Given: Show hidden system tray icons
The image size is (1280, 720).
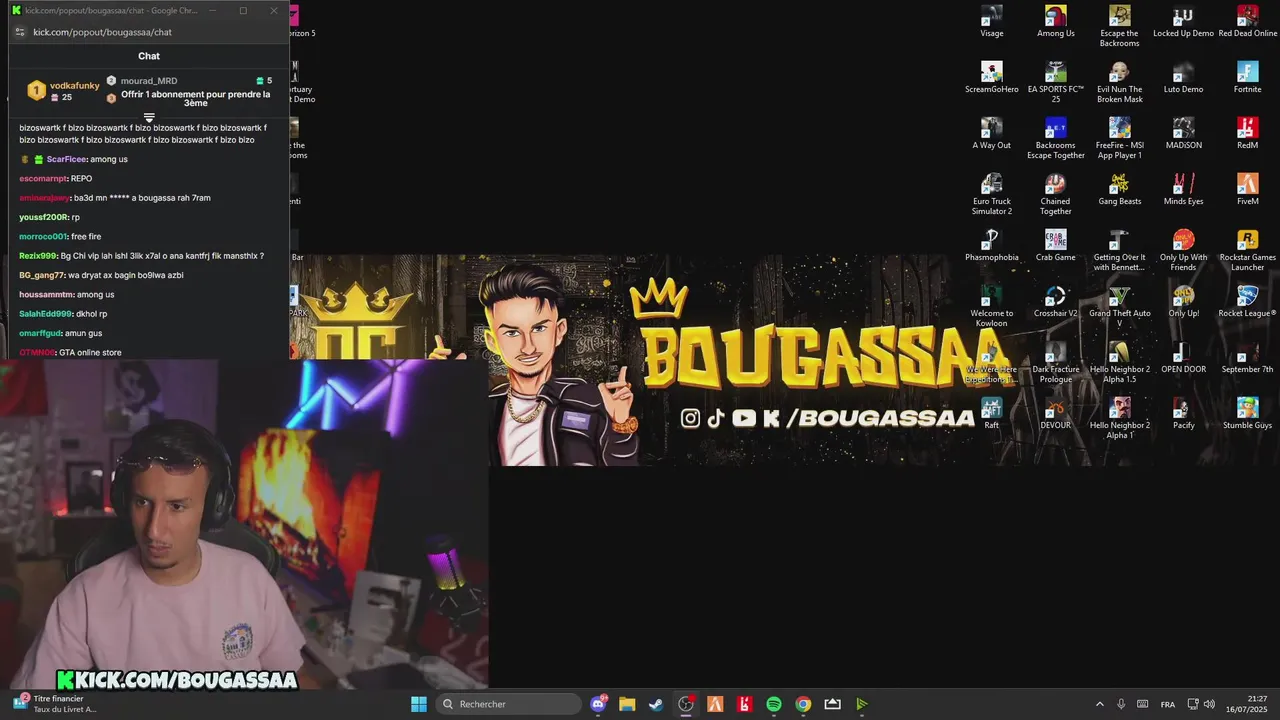Looking at the screenshot, I should click(x=1100, y=704).
